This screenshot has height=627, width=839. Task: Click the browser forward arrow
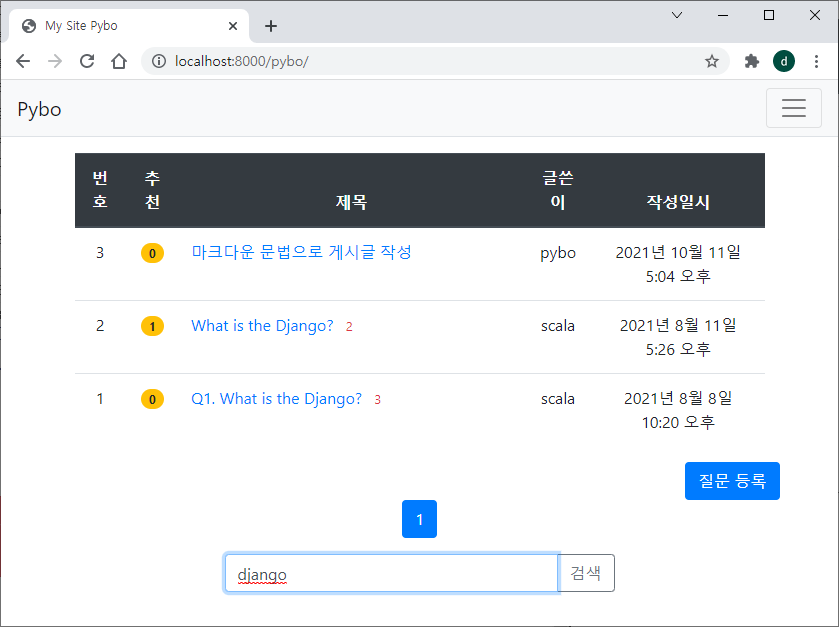coord(55,61)
